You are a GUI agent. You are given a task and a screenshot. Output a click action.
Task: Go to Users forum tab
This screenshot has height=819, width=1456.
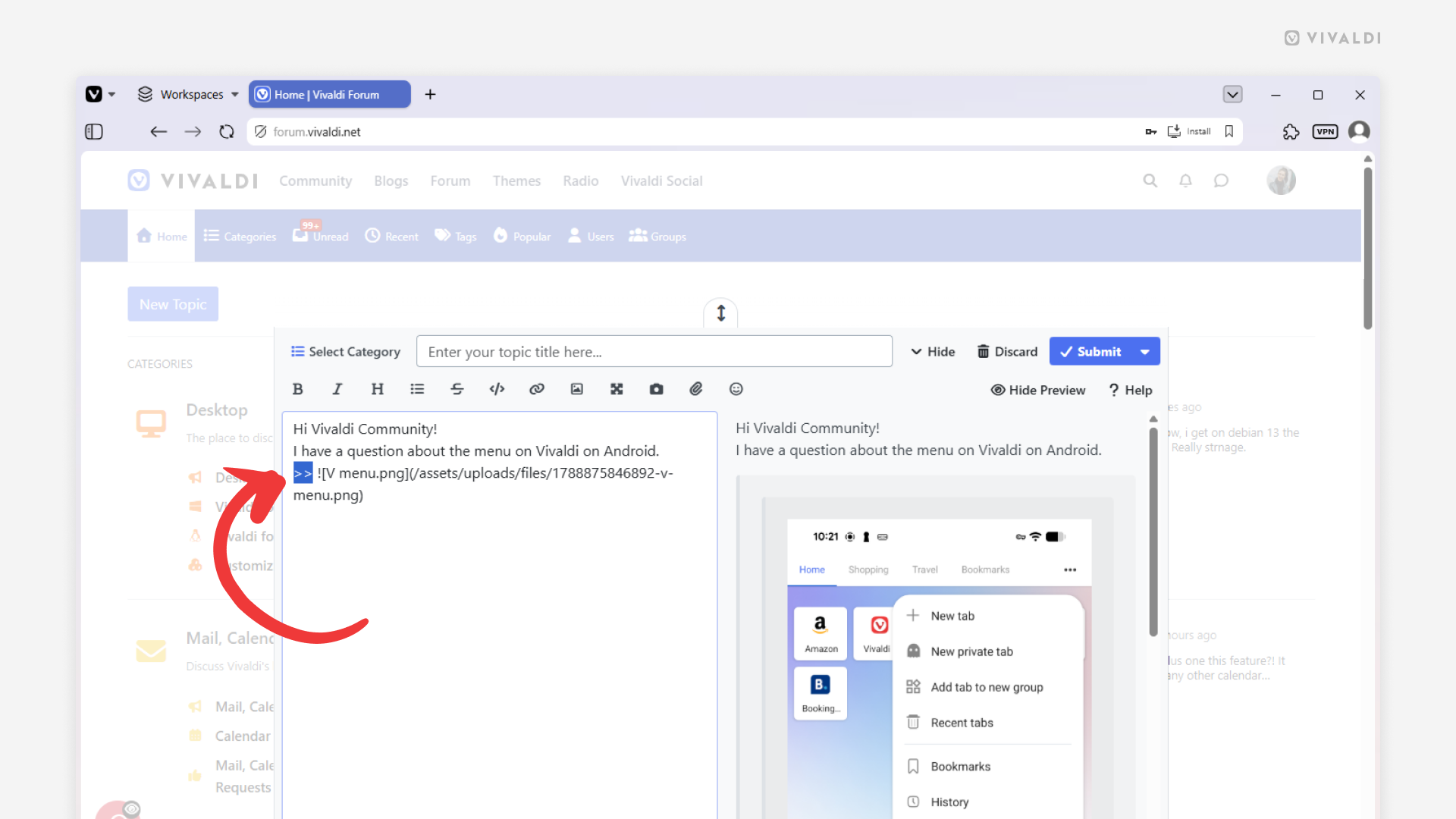pos(591,236)
